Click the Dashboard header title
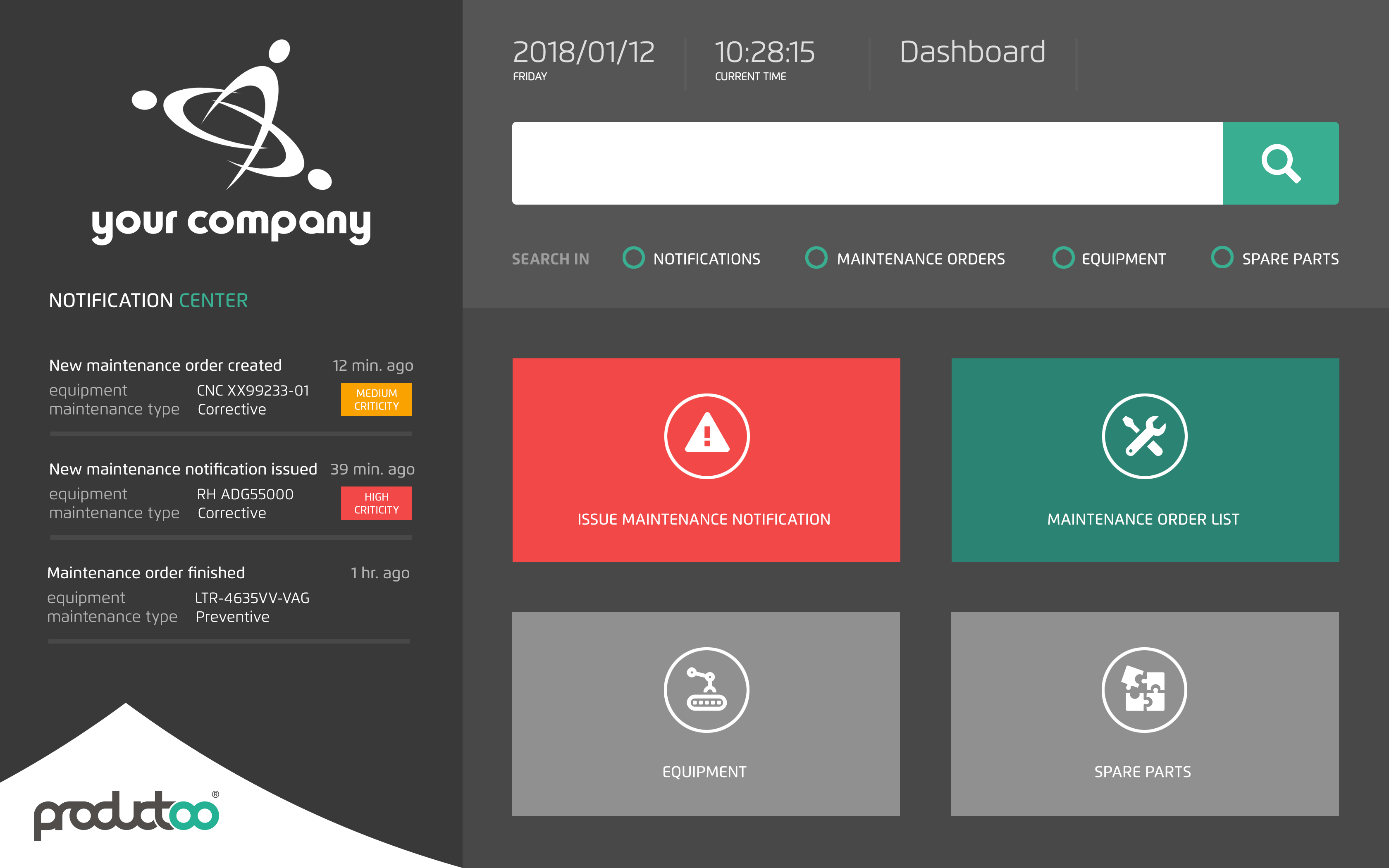Screen dimensions: 1389x868 [972, 53]
